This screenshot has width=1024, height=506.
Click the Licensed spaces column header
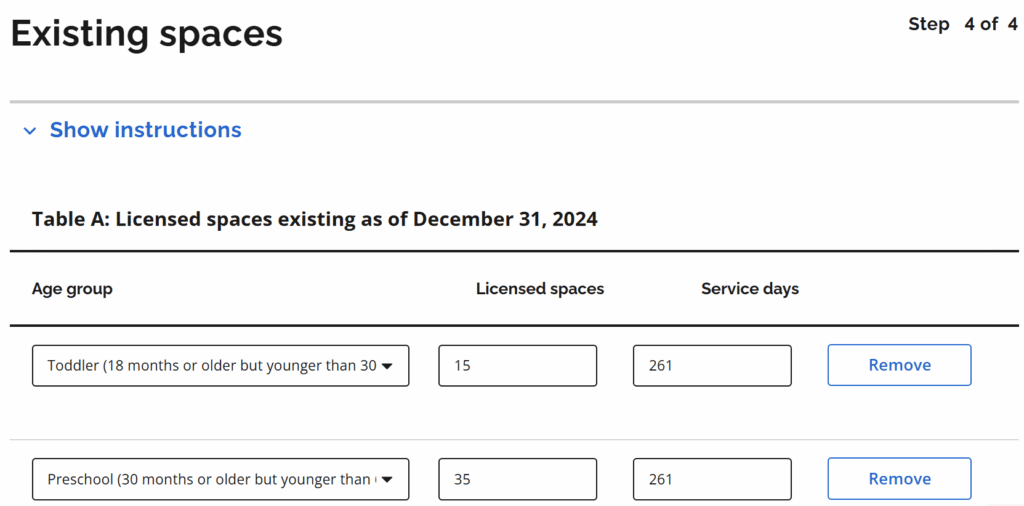540,289
